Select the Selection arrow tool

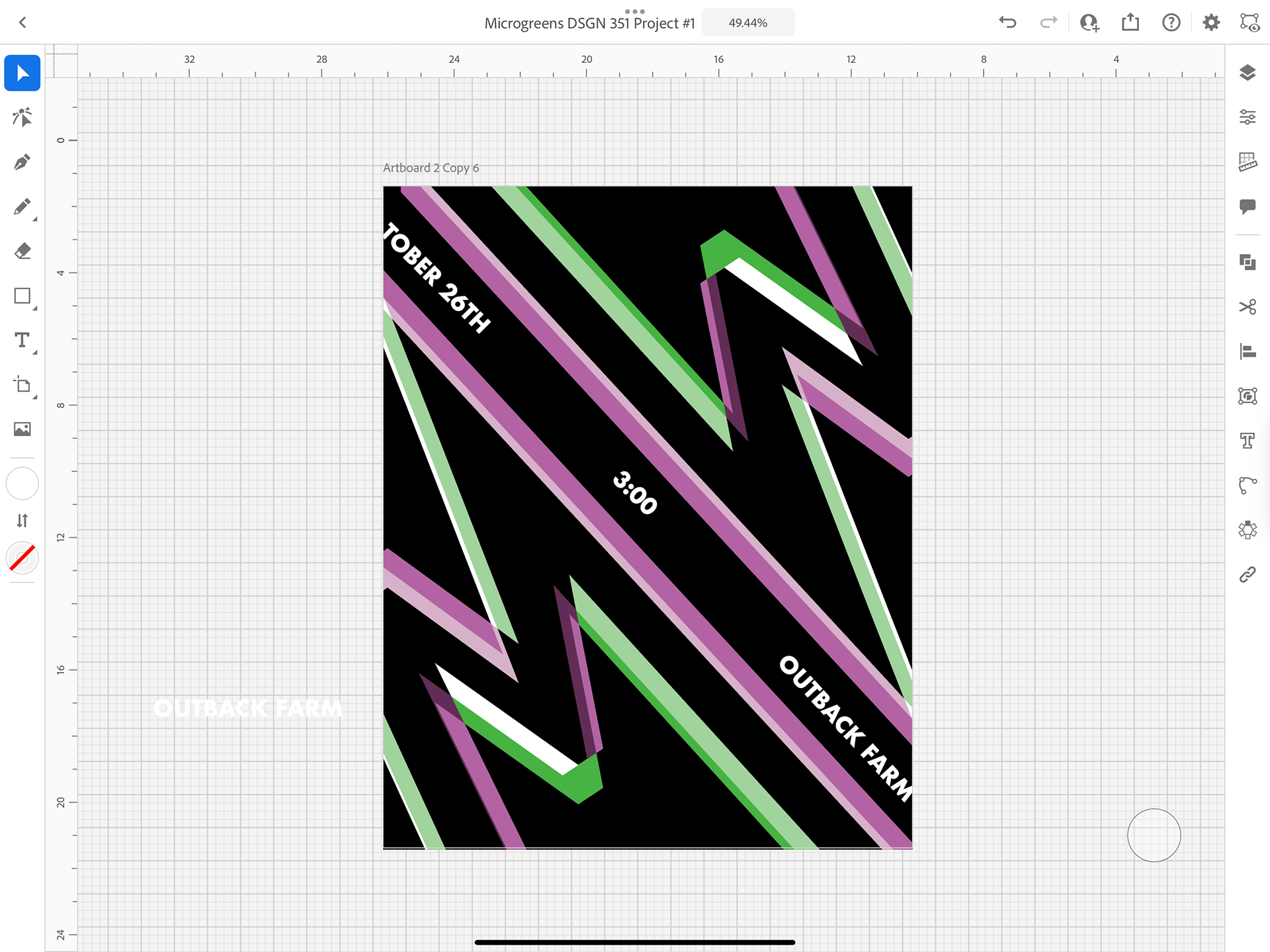click(x=22, y=73)
